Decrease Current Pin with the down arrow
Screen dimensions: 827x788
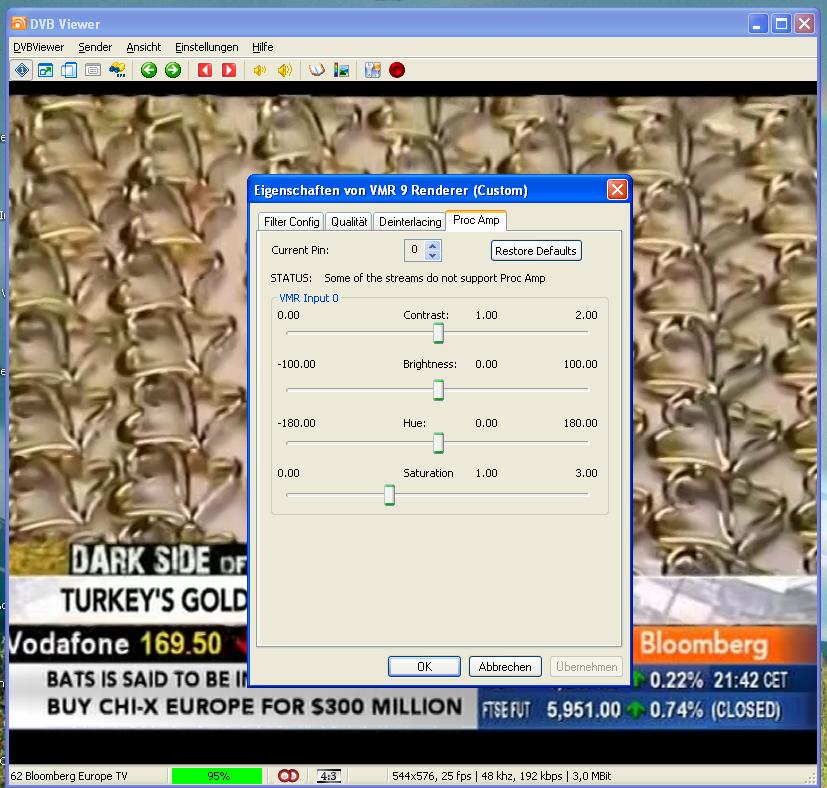tap(433, 256)
